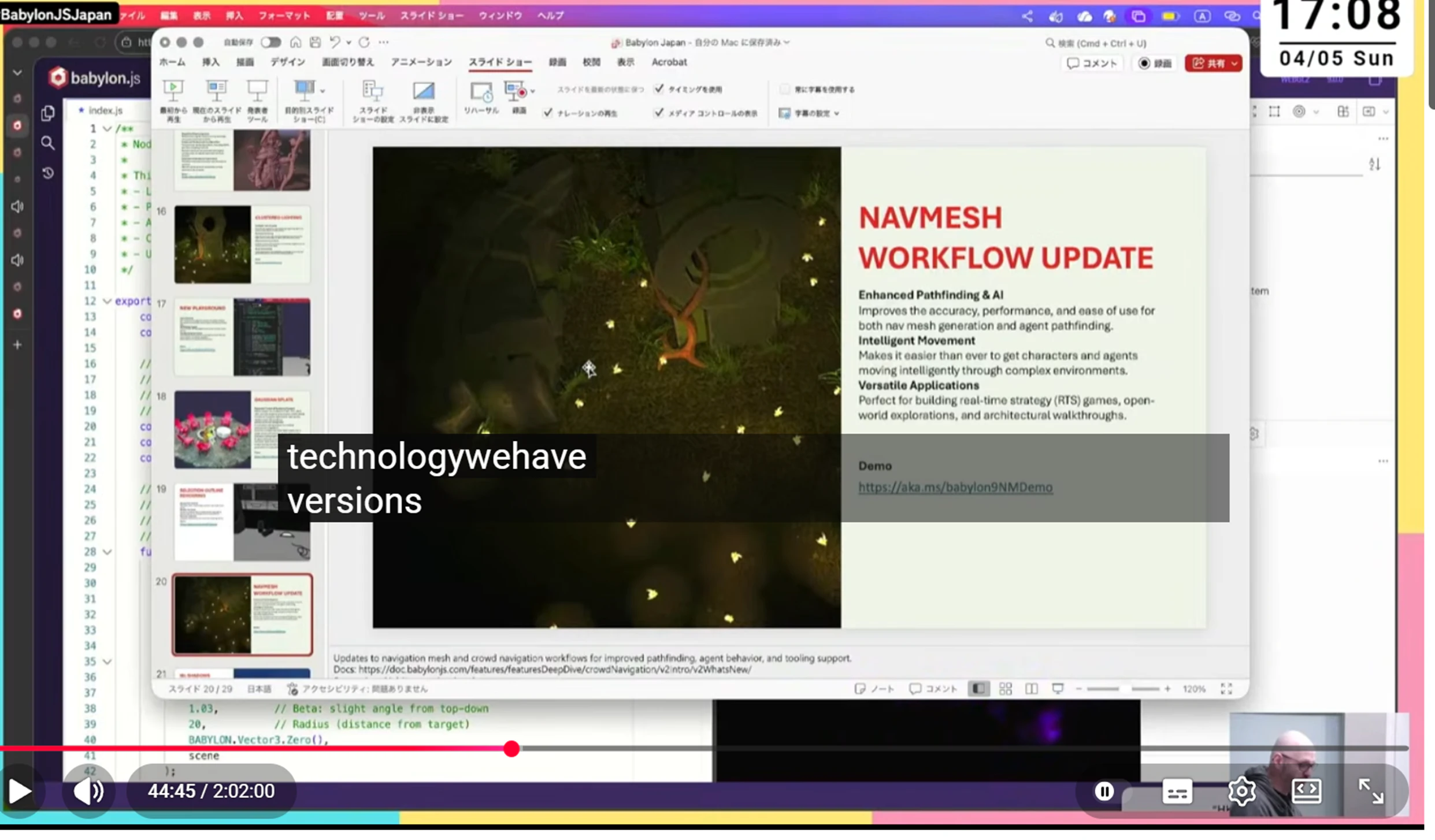Click the save icon in title bar
Screen dimensions: 1435x840
tap(315, 42)
